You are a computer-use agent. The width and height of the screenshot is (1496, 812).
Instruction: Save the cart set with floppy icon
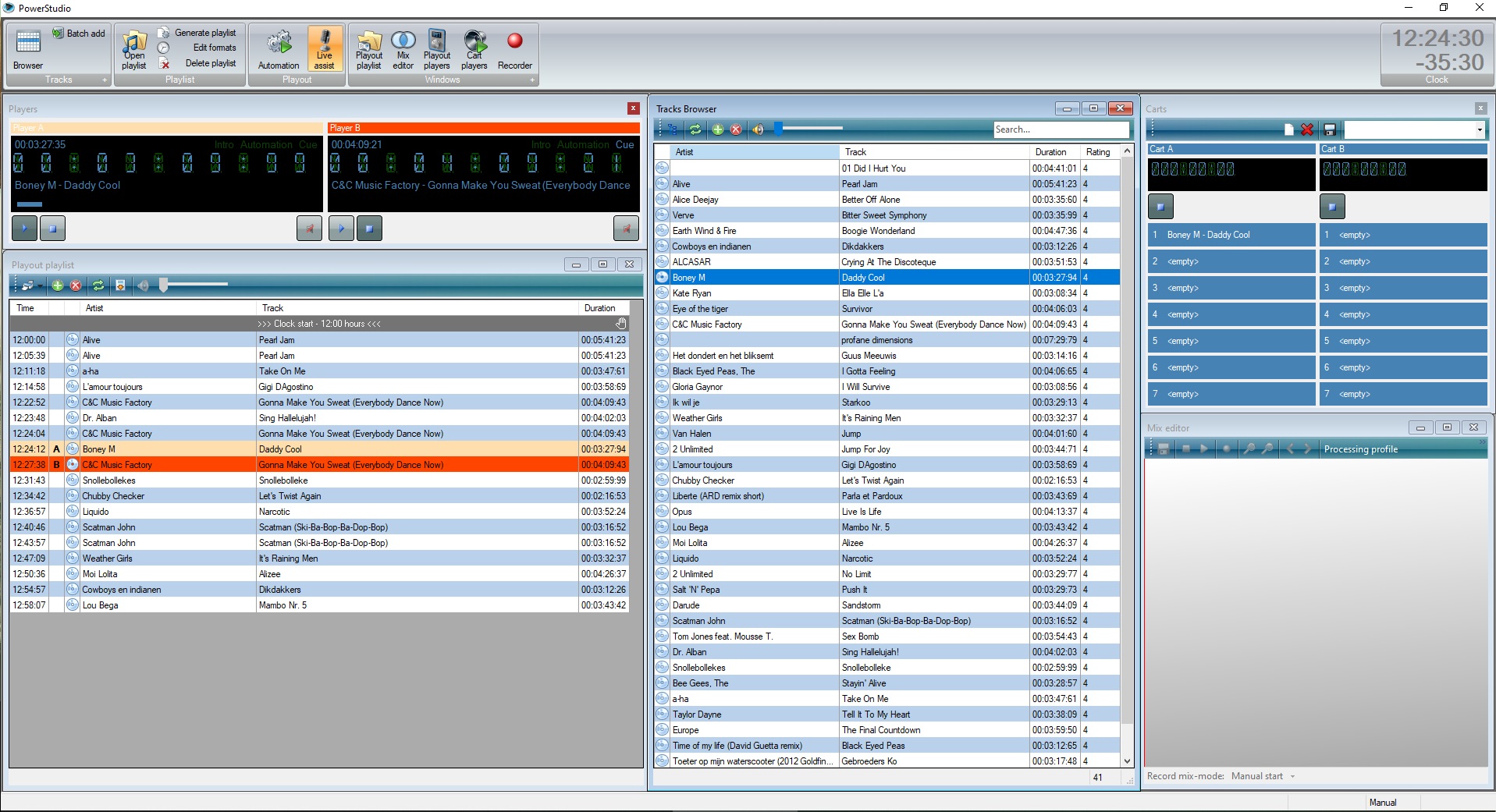[x=1330, y=129]
